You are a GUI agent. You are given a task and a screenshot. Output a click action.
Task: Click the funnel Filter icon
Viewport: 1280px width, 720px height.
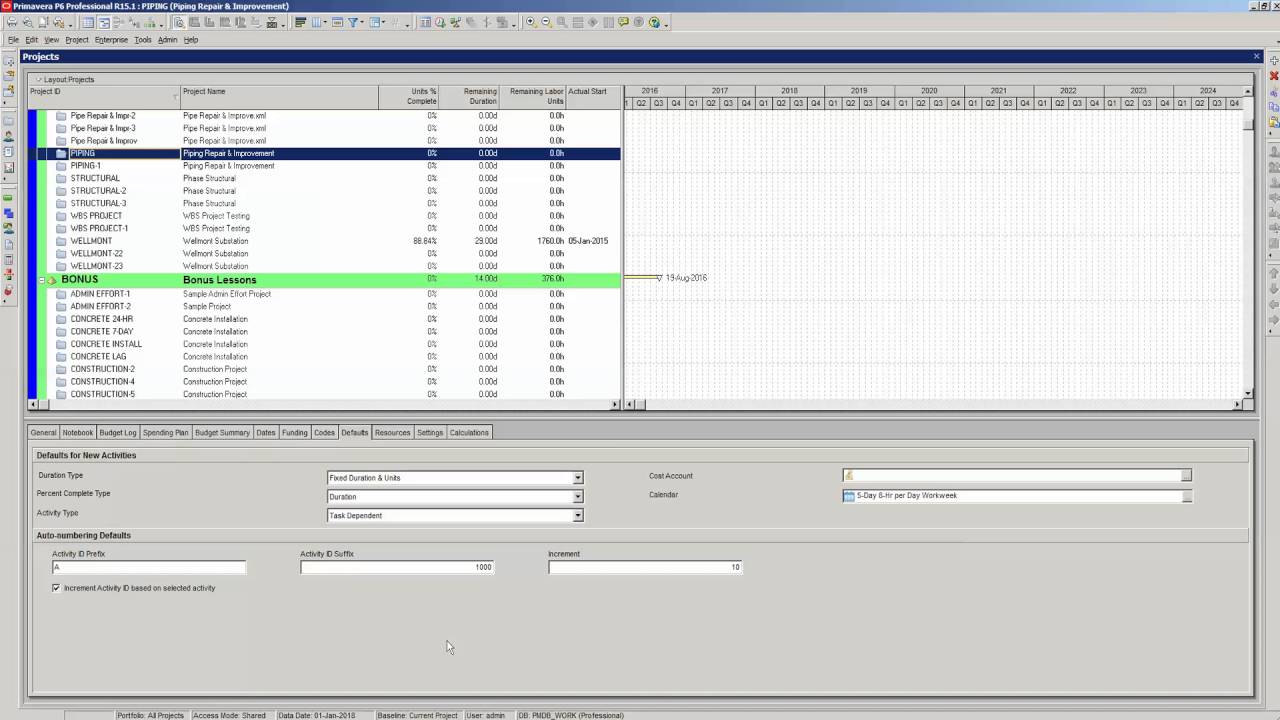351,22
